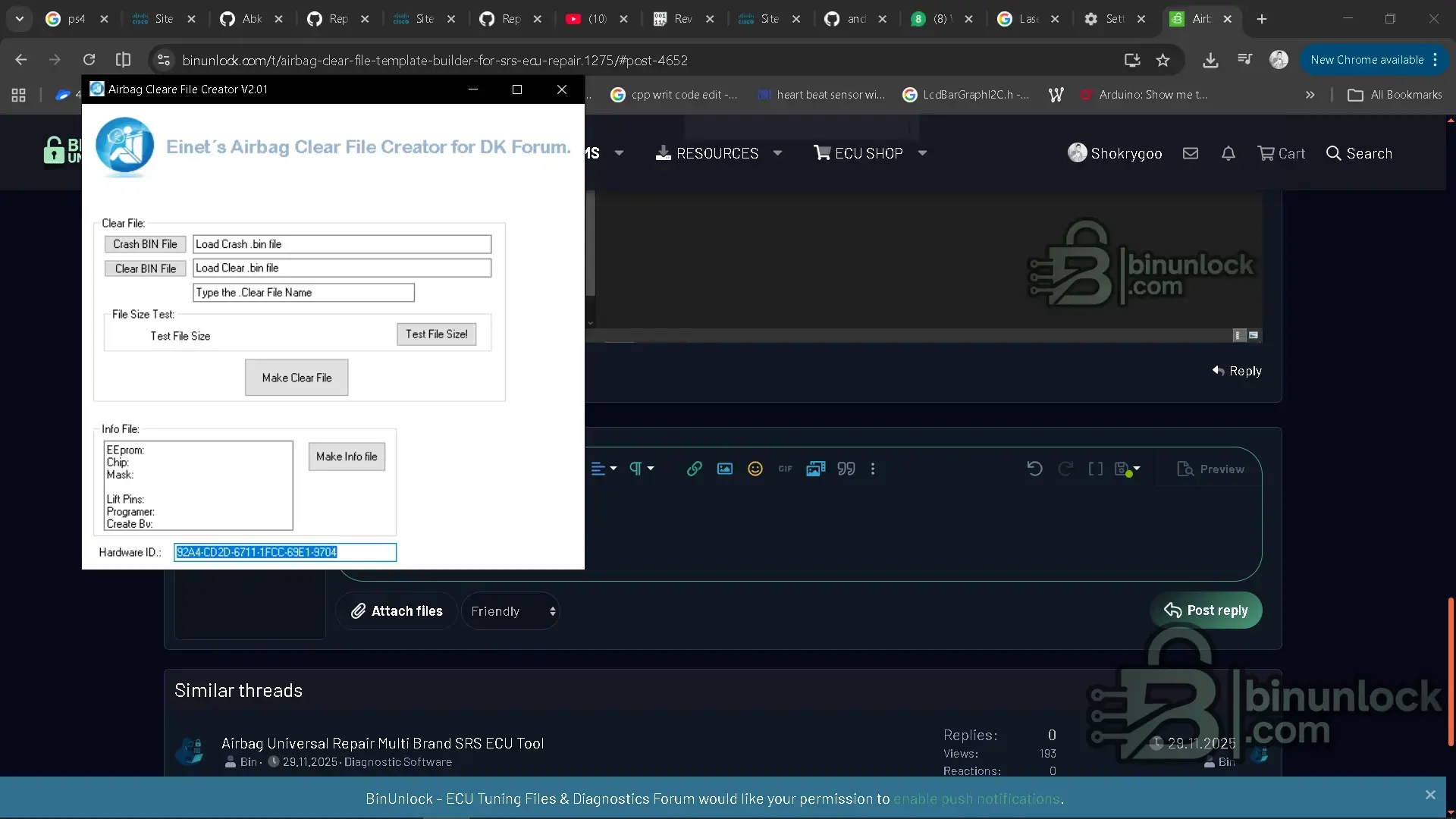Open the emoji picker in the editor
The height and width of the screenshot is (819, 1456).
pyautogui.click(x=755, y=469)
